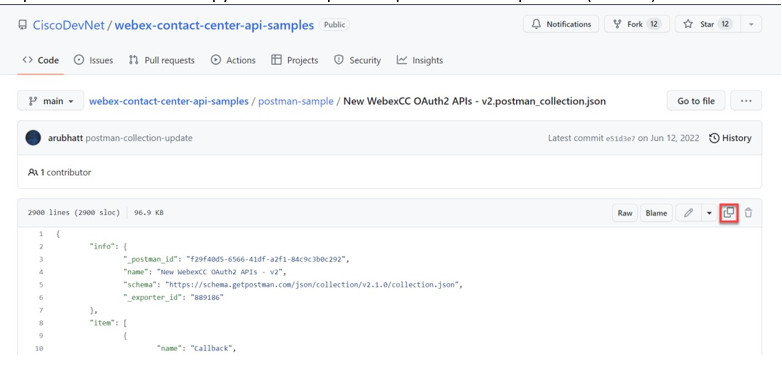Open the Blame view
The image size is (782, 388).
point(656,213)
